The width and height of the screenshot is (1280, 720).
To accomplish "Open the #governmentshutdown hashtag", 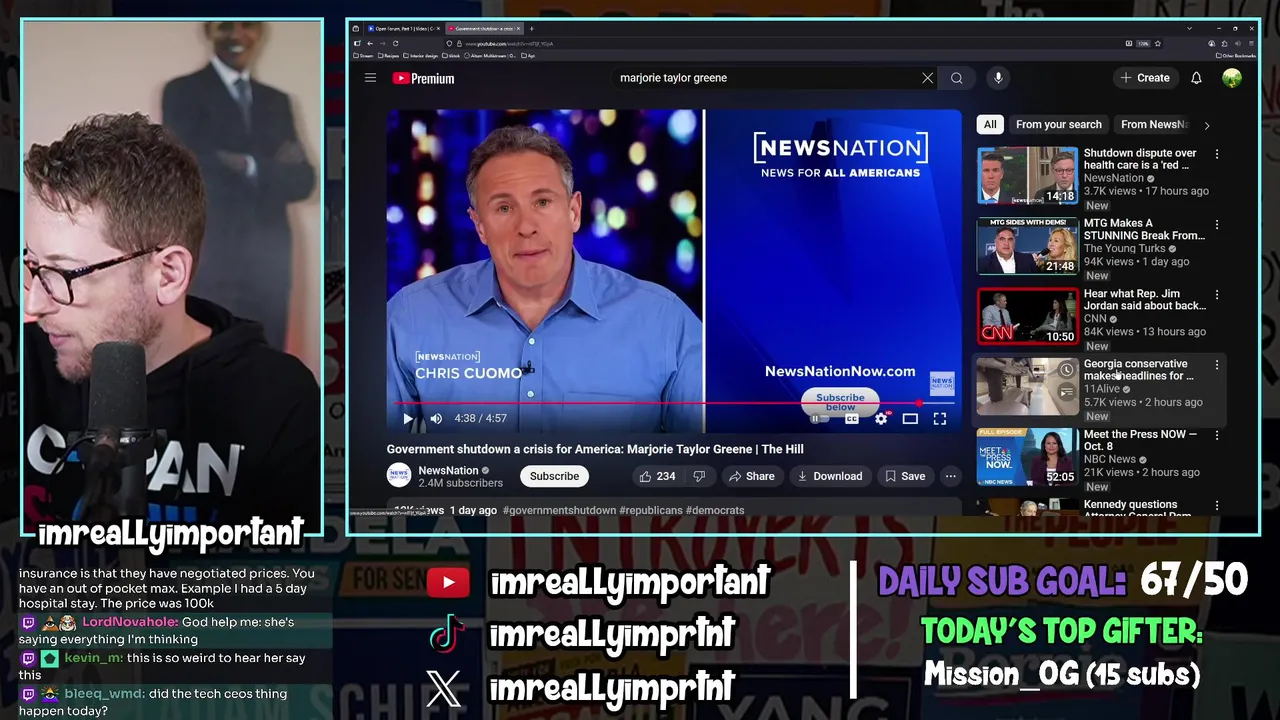I will point(559,510).
